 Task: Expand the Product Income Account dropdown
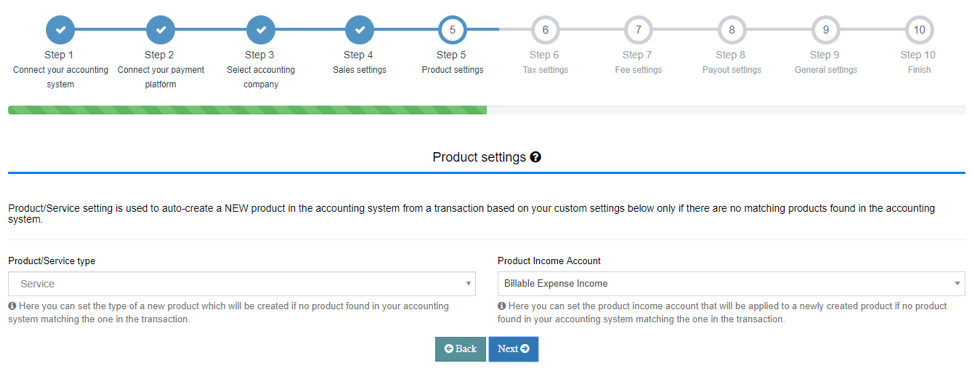pos(731,283)
